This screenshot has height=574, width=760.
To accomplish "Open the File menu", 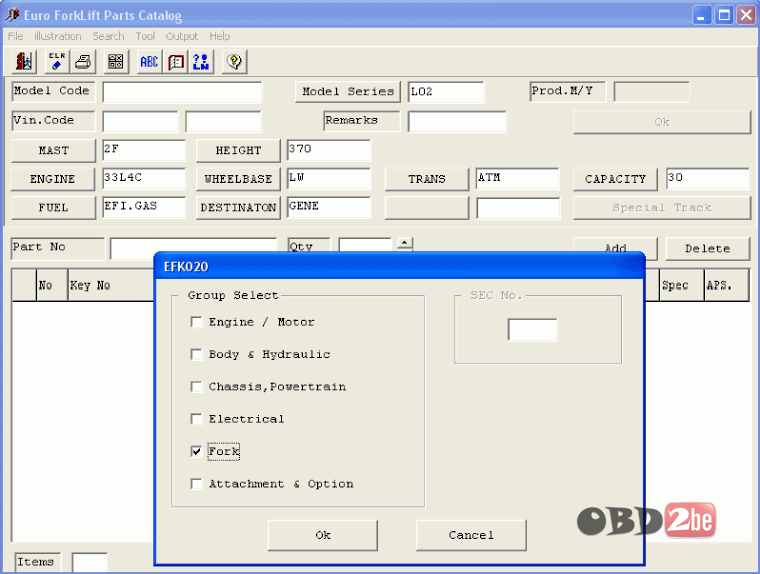I will point(15,36).
